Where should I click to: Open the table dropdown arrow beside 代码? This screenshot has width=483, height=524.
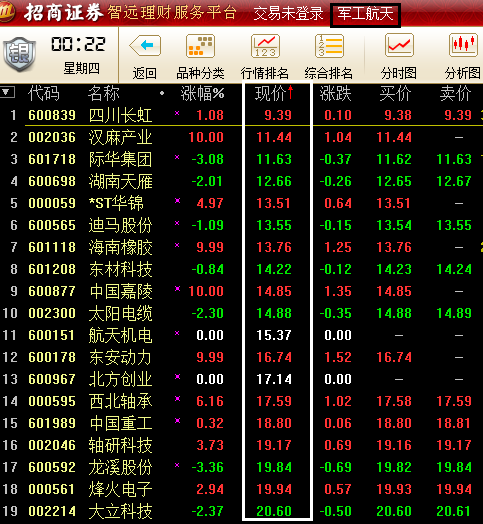(x=7, y=92)
